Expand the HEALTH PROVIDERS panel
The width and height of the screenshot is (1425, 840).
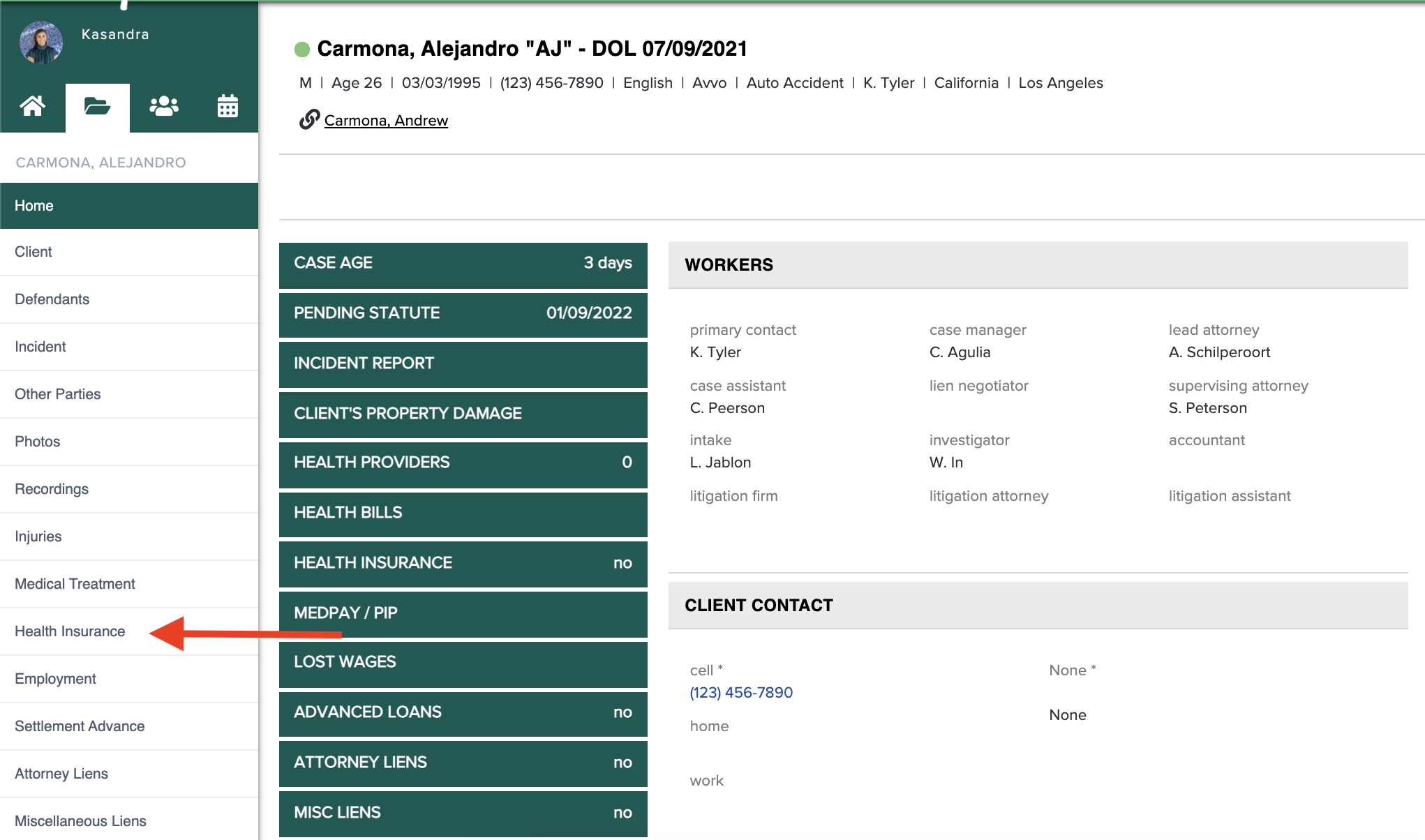pos(463,463)
